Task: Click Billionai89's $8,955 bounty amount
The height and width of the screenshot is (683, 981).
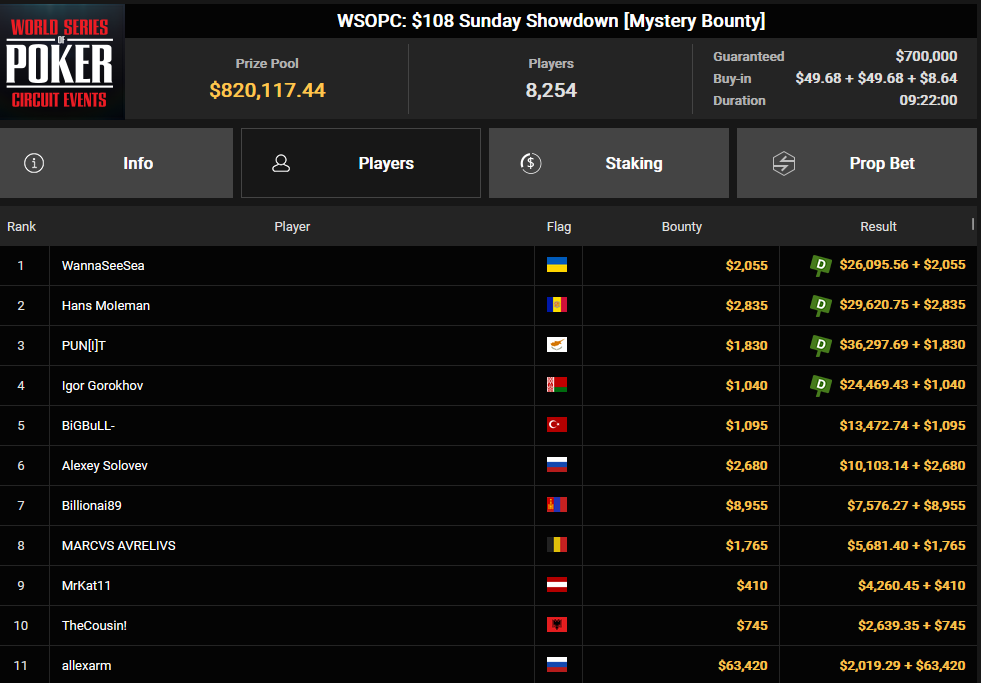Action: 746,505
